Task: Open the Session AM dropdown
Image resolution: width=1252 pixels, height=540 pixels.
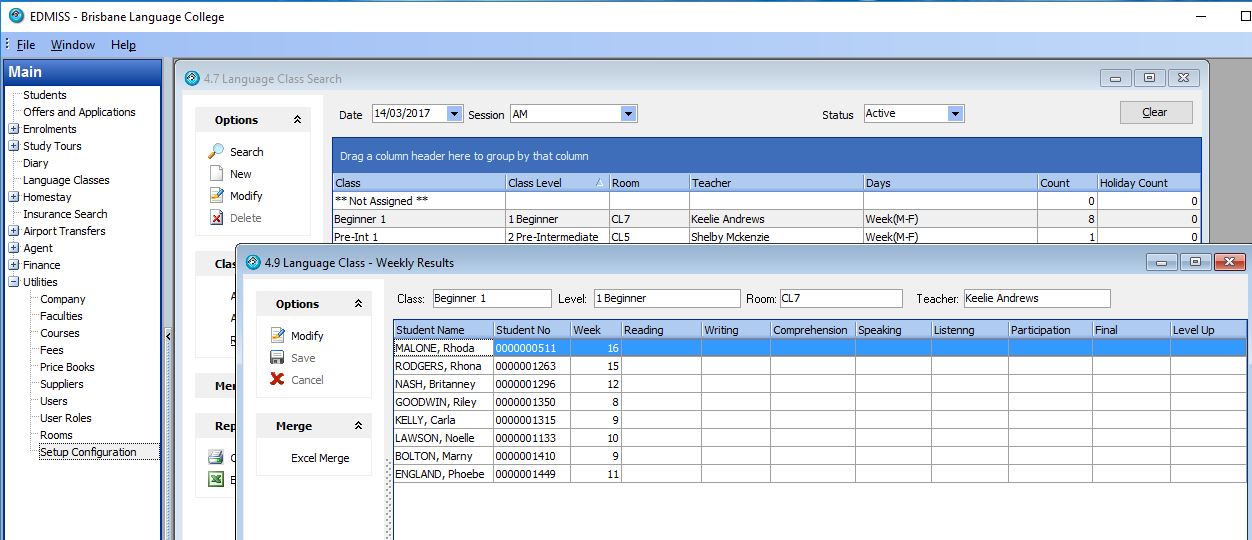Action: pos(628,114)
